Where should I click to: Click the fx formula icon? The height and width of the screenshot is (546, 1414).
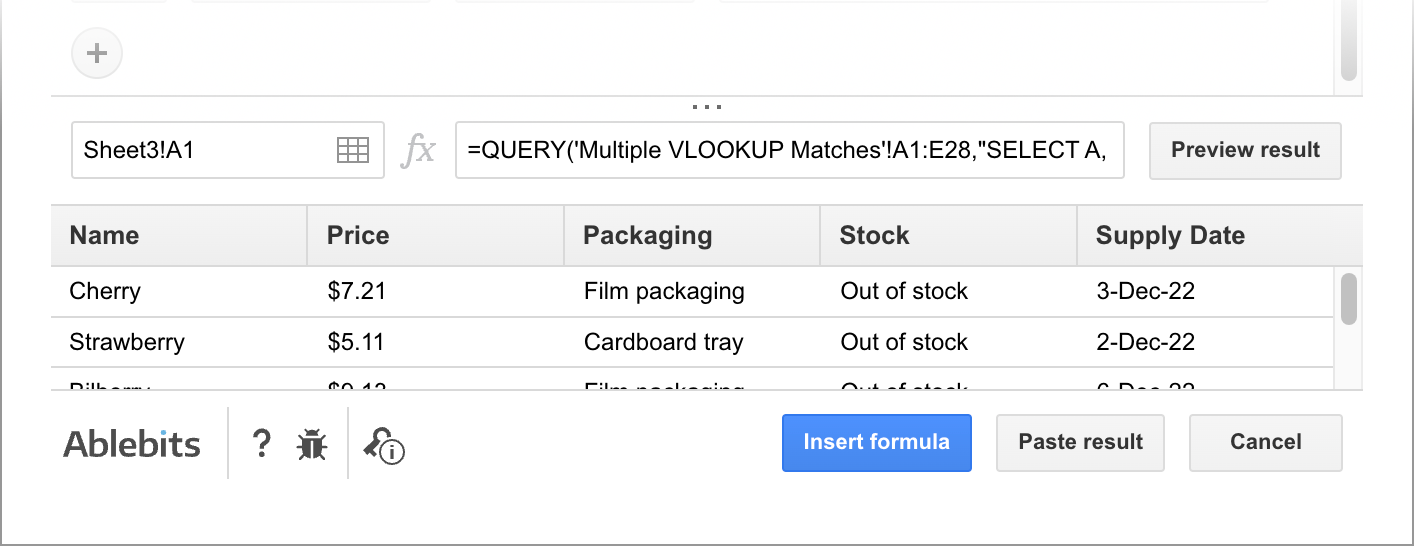click(x=419, y=151)
